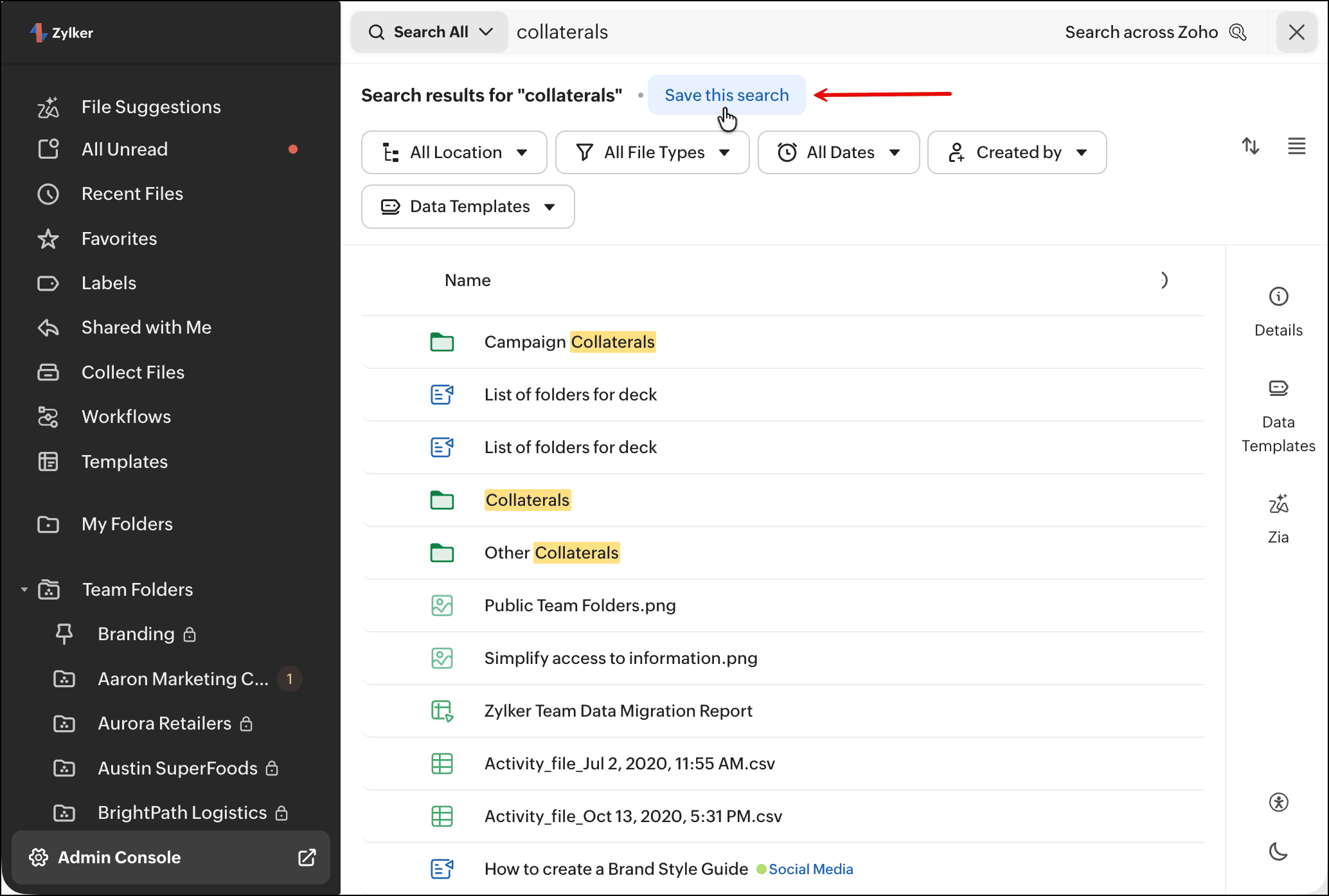This screenshot has height=896, width=1329.
Task: Click the Social Media label tag
Action: coord(811,869)
